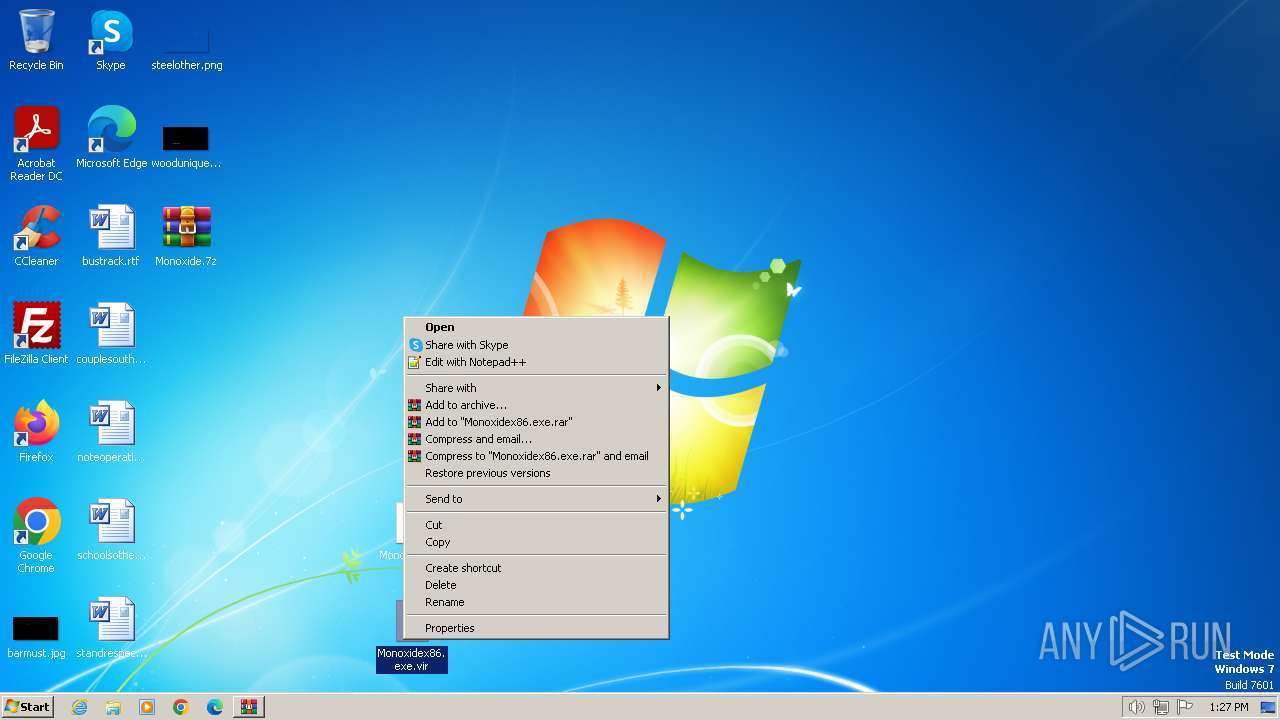1280x720 pixels.
Task: Choose Compress to "Monoxidex86.exe.rar" and email
Action: click(536, 456)
